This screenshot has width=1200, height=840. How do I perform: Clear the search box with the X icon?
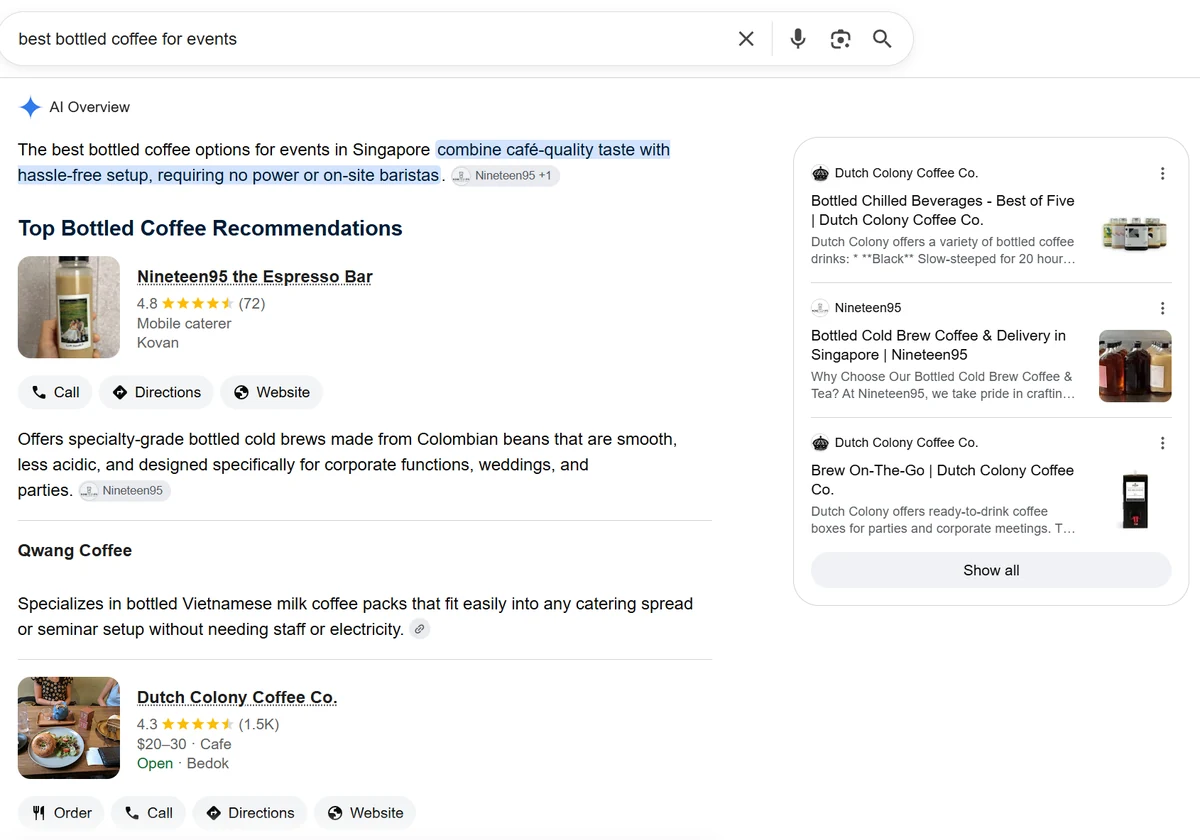point(746,39)
